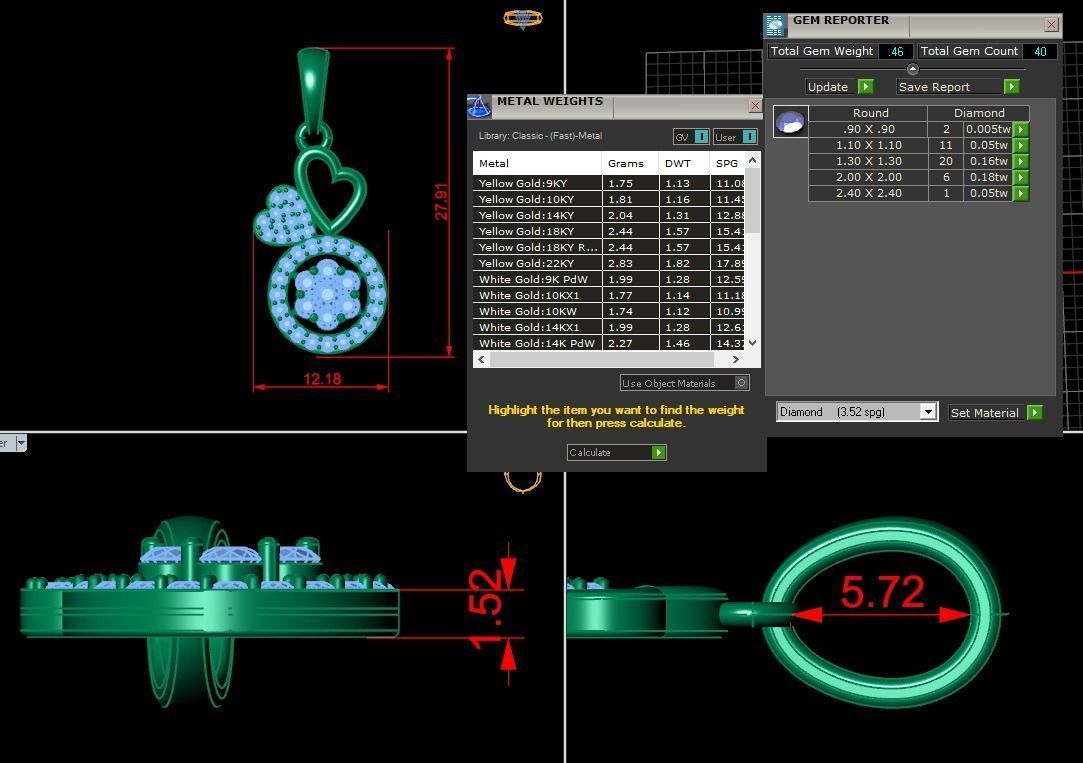Click the Metal Weights panel icon
This screenshot has width=1083, height=763.
coord(479,106)
